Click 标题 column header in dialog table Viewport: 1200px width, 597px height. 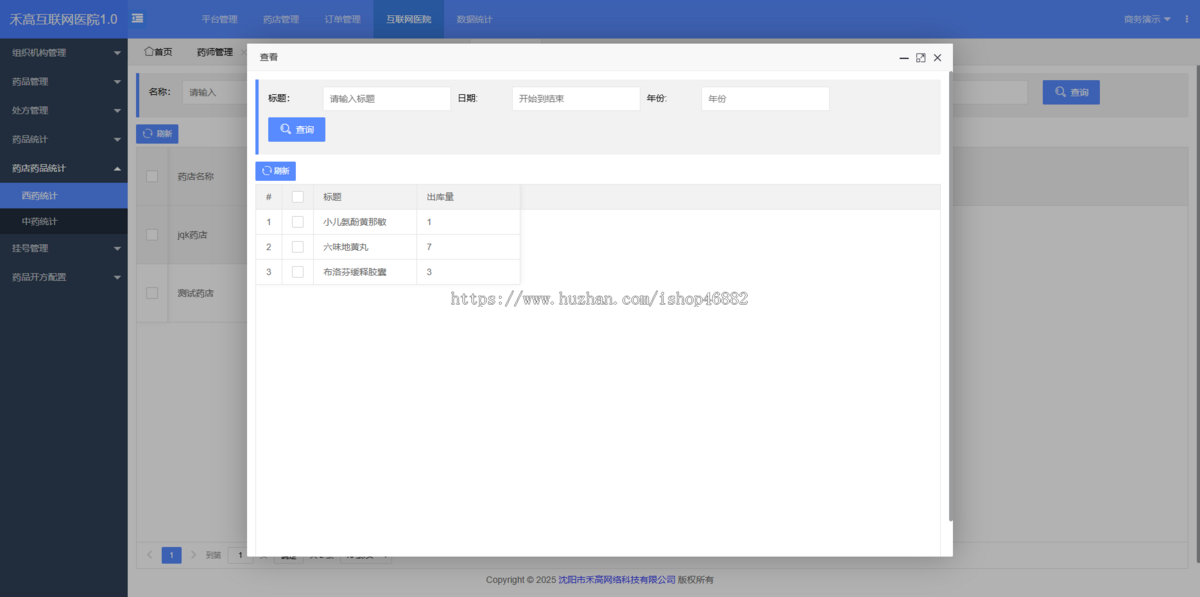coord(365,197)
